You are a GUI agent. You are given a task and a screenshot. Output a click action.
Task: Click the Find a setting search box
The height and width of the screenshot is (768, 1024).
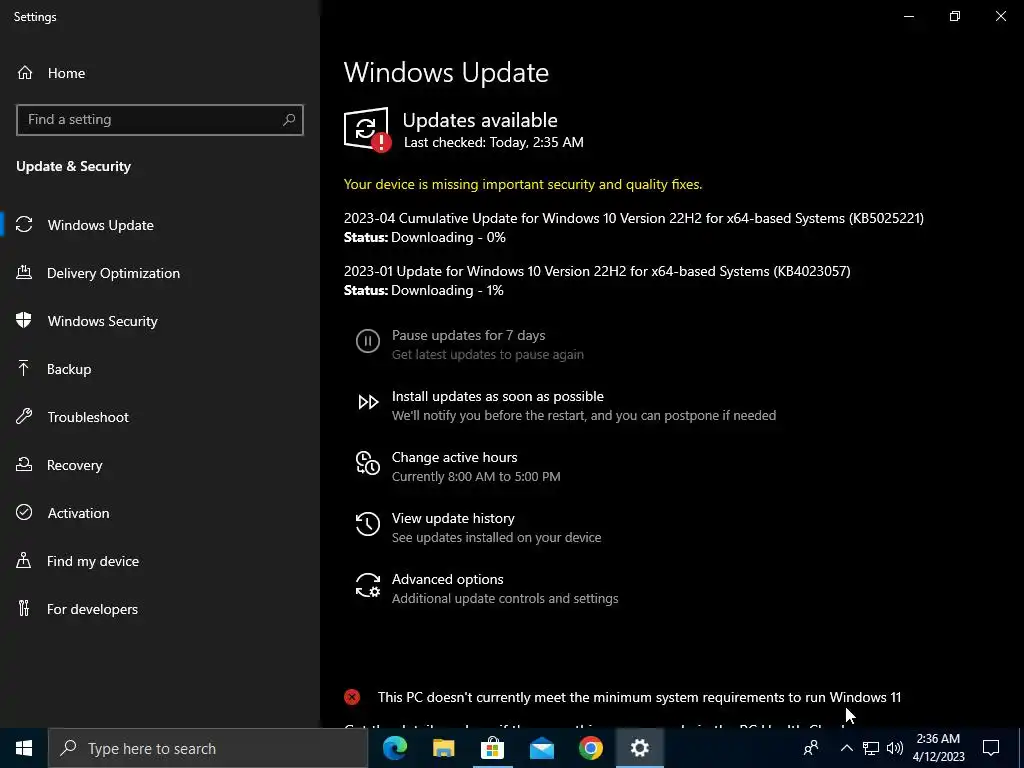point(160,120)
